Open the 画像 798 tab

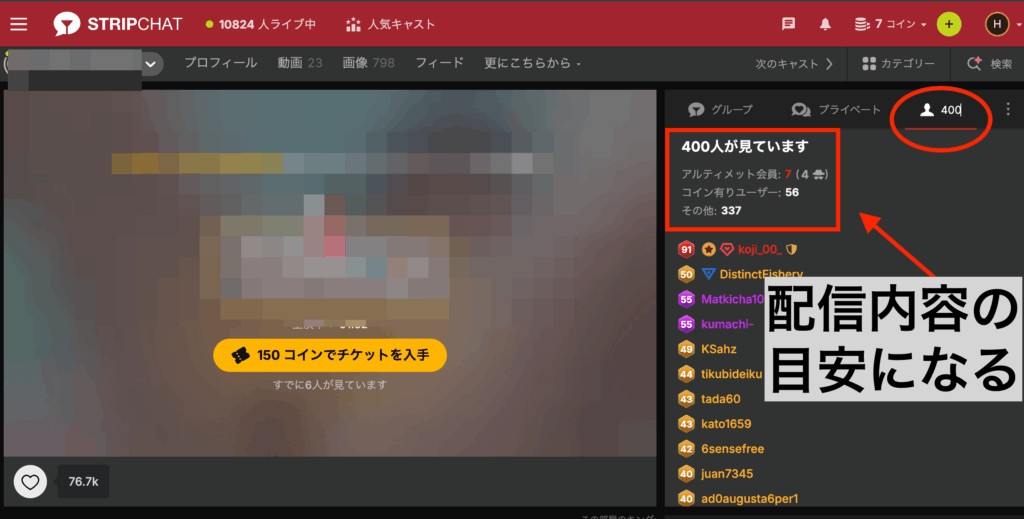[368, 63]
